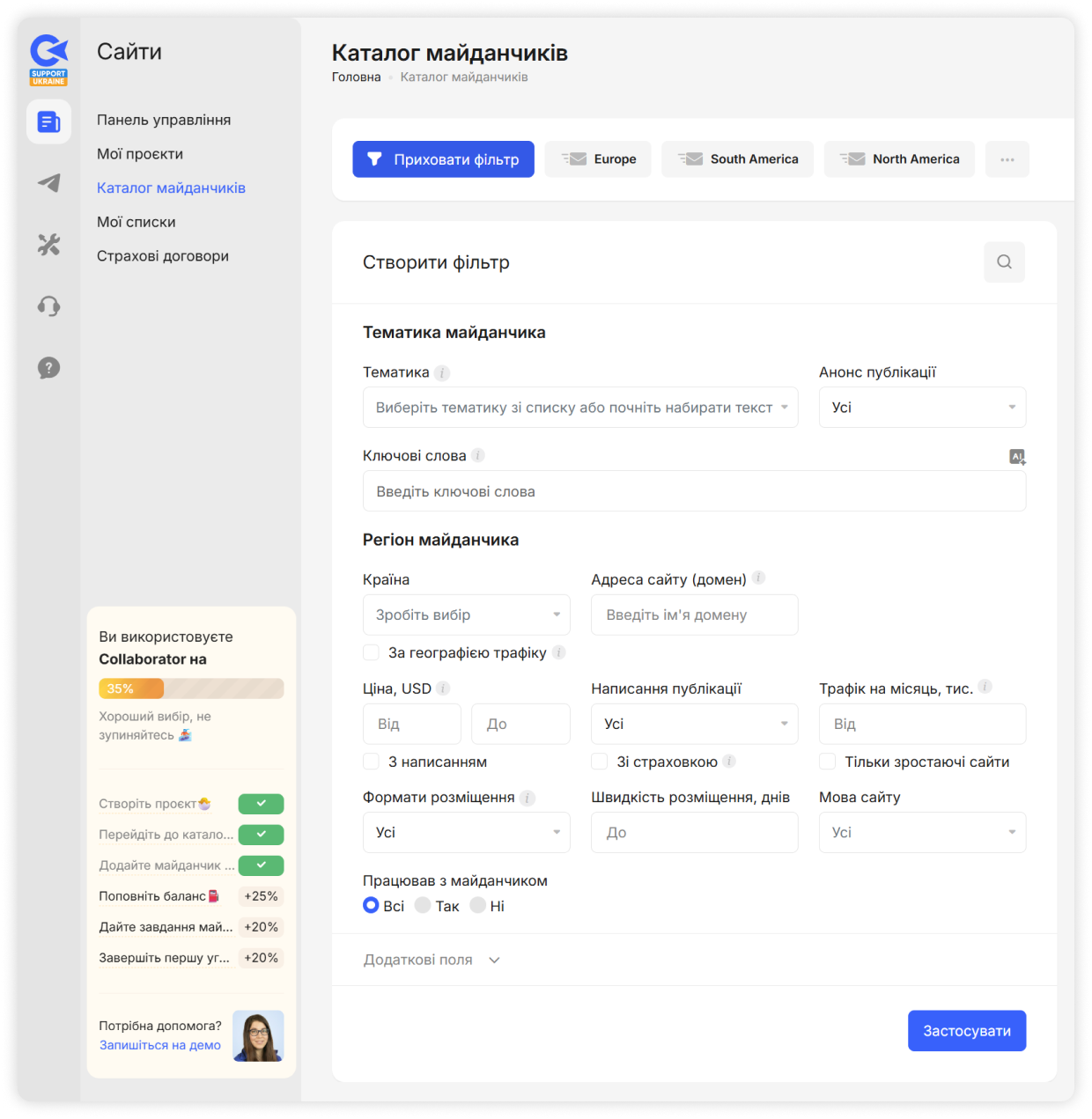Open the tools wrench icon section
The image size is (1092, 1119).
[48, 245]
